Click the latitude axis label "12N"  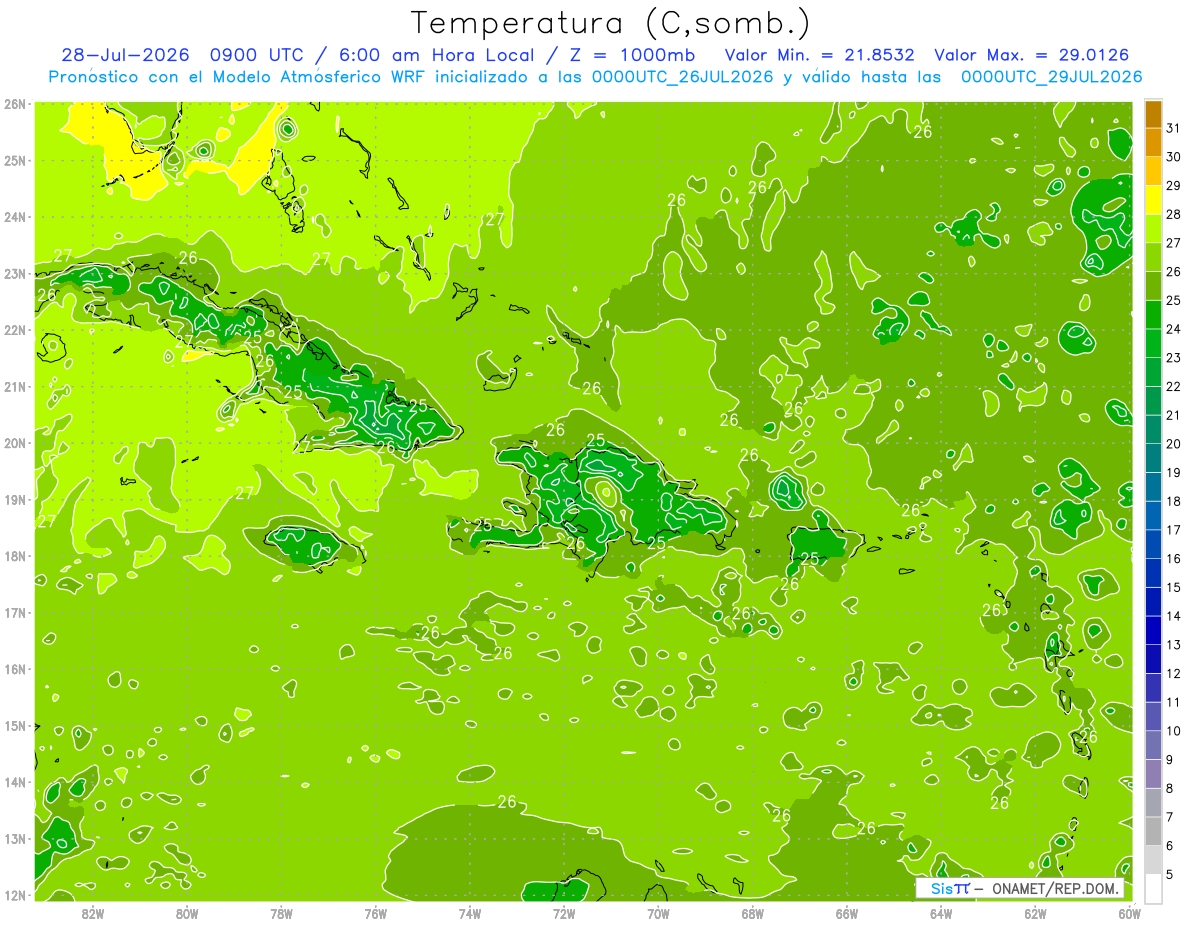coord(15,895)
